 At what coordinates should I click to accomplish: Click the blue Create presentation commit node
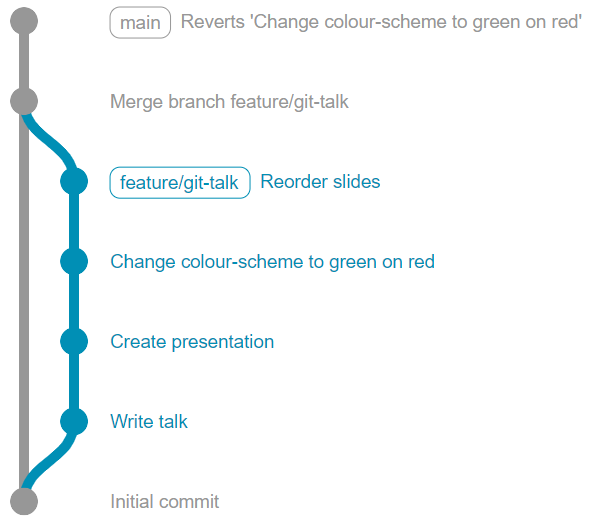click(x=74, y=341)
